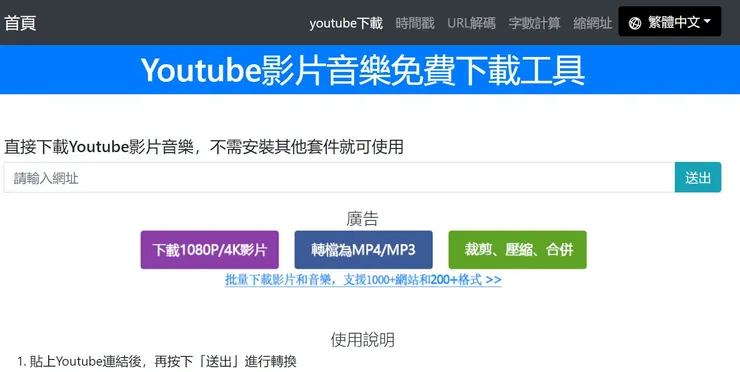Click the 廣告 label text
This screenshot has height=372, width=740.
pos(362,218)
